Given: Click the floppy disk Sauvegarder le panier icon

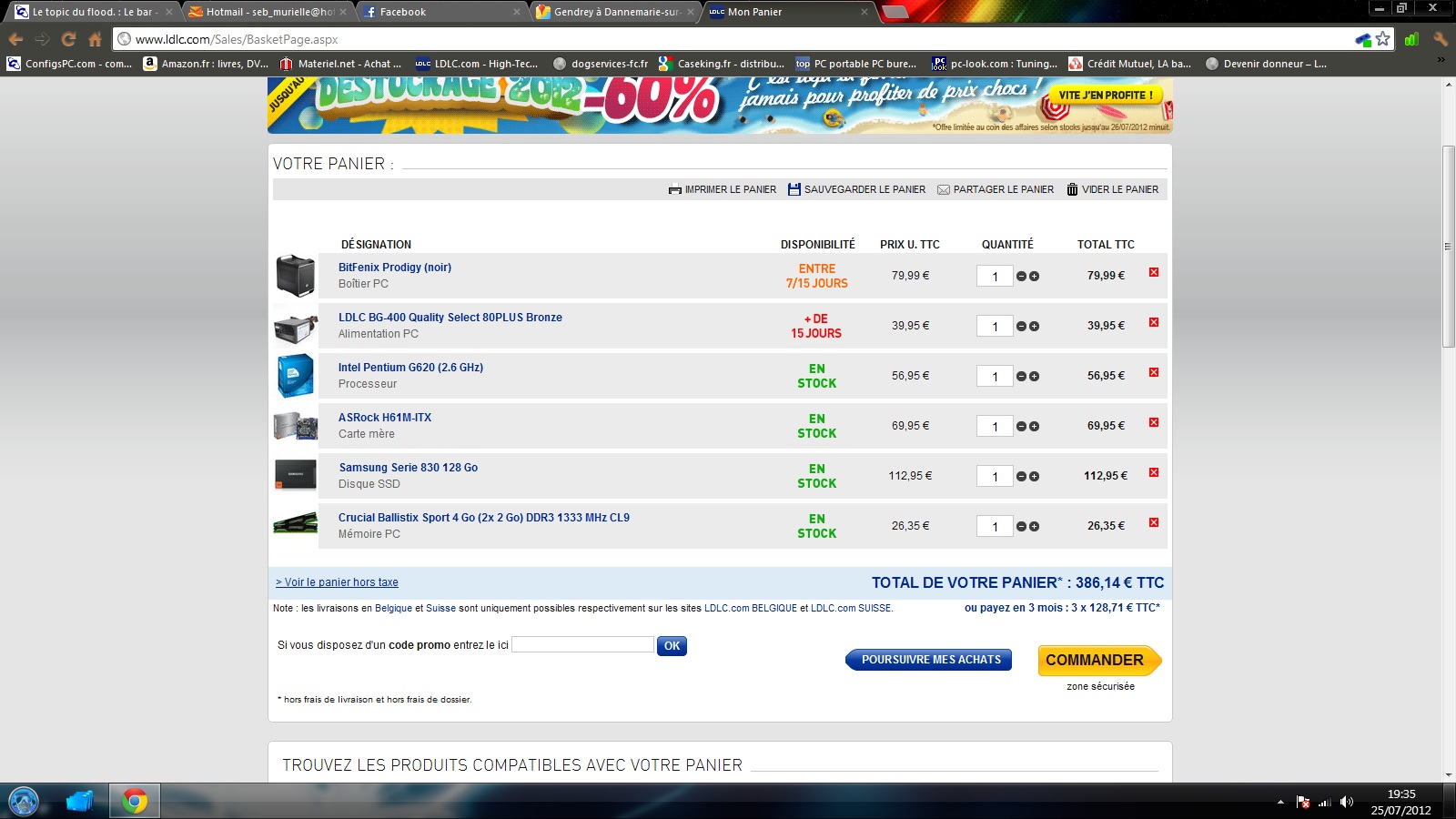Looking at the screenshot, I should [x=794, y=189].
